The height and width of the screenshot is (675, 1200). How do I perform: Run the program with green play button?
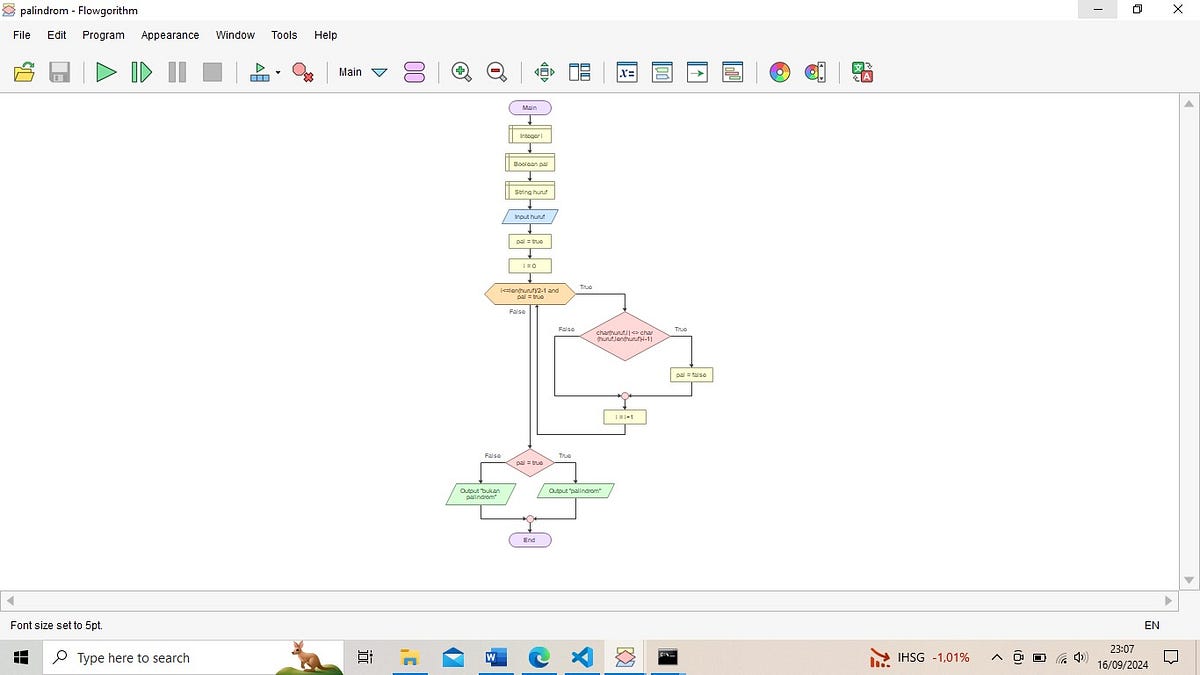[x=106, y=72]
